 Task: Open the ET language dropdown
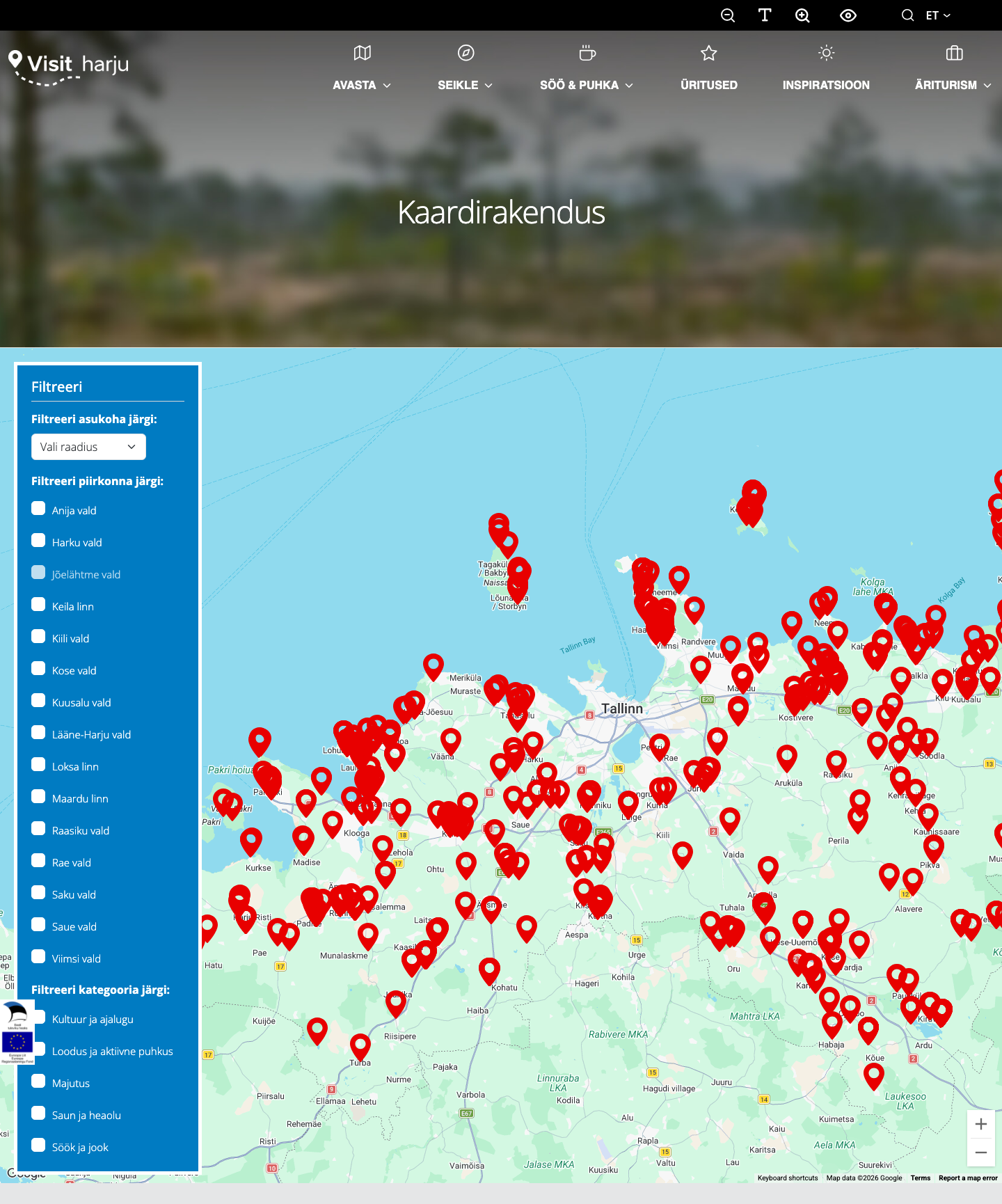938,15
